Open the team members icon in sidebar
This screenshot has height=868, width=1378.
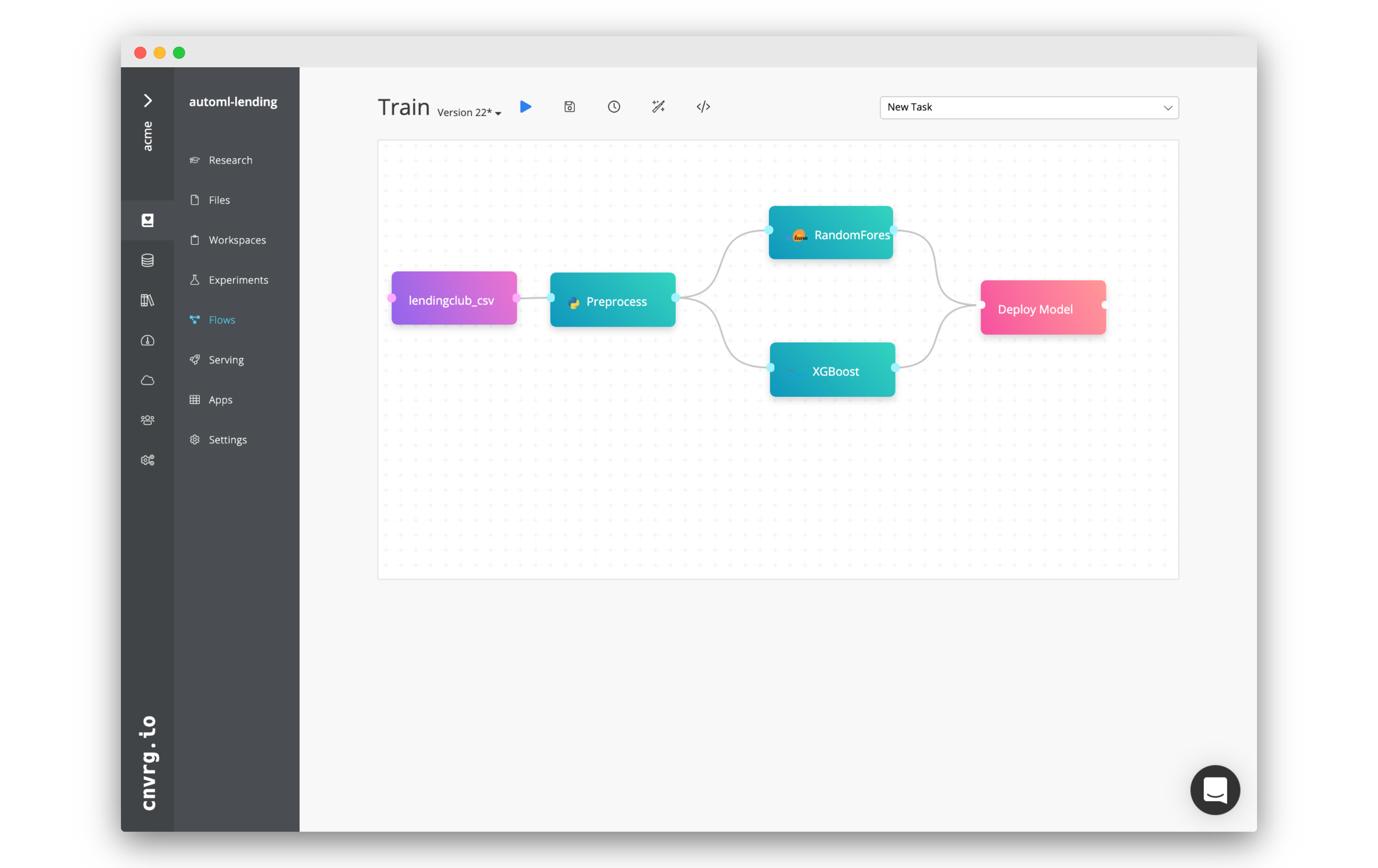148,420
